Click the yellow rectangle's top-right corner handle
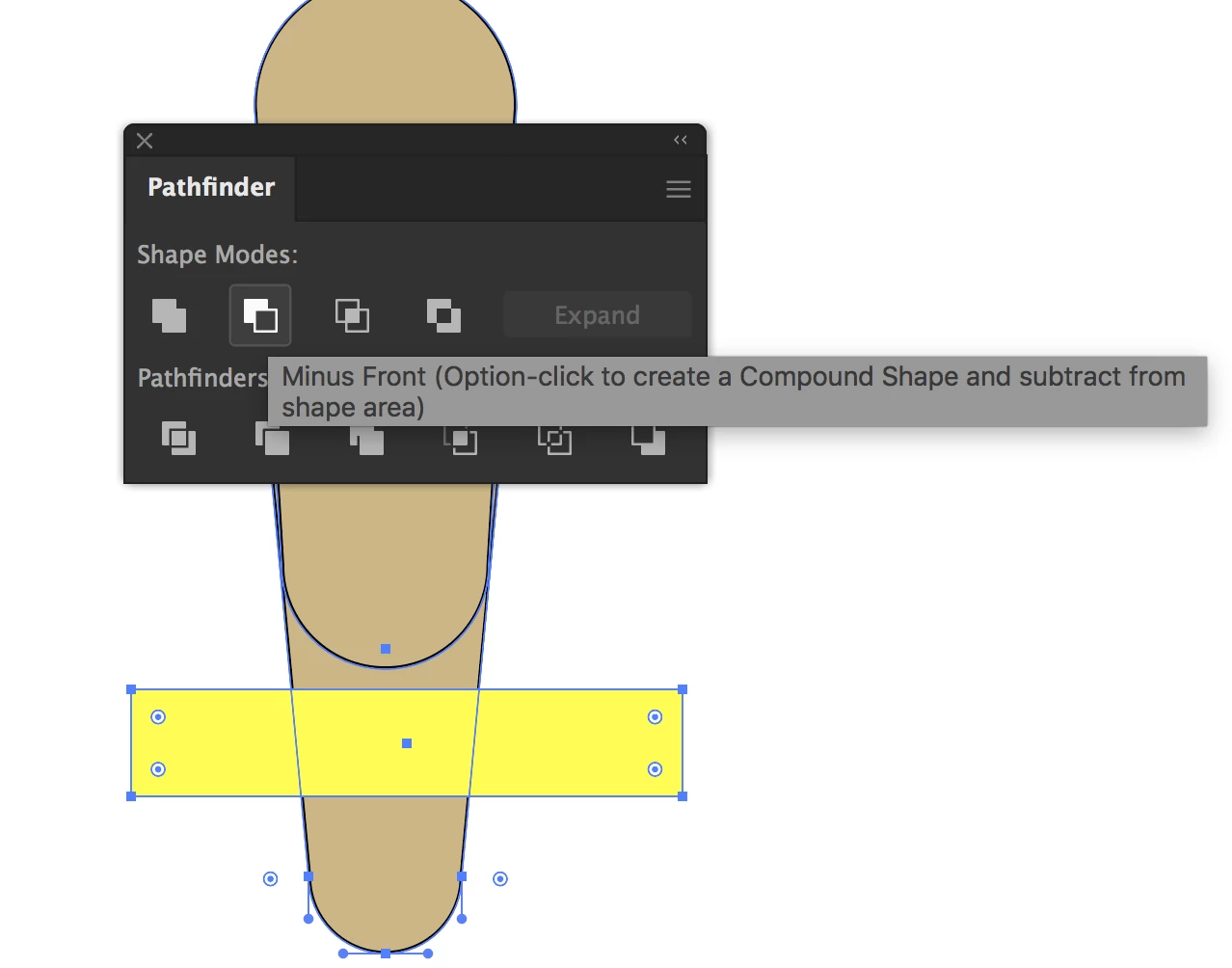The image size is (1232, 968). pos(683,689)
